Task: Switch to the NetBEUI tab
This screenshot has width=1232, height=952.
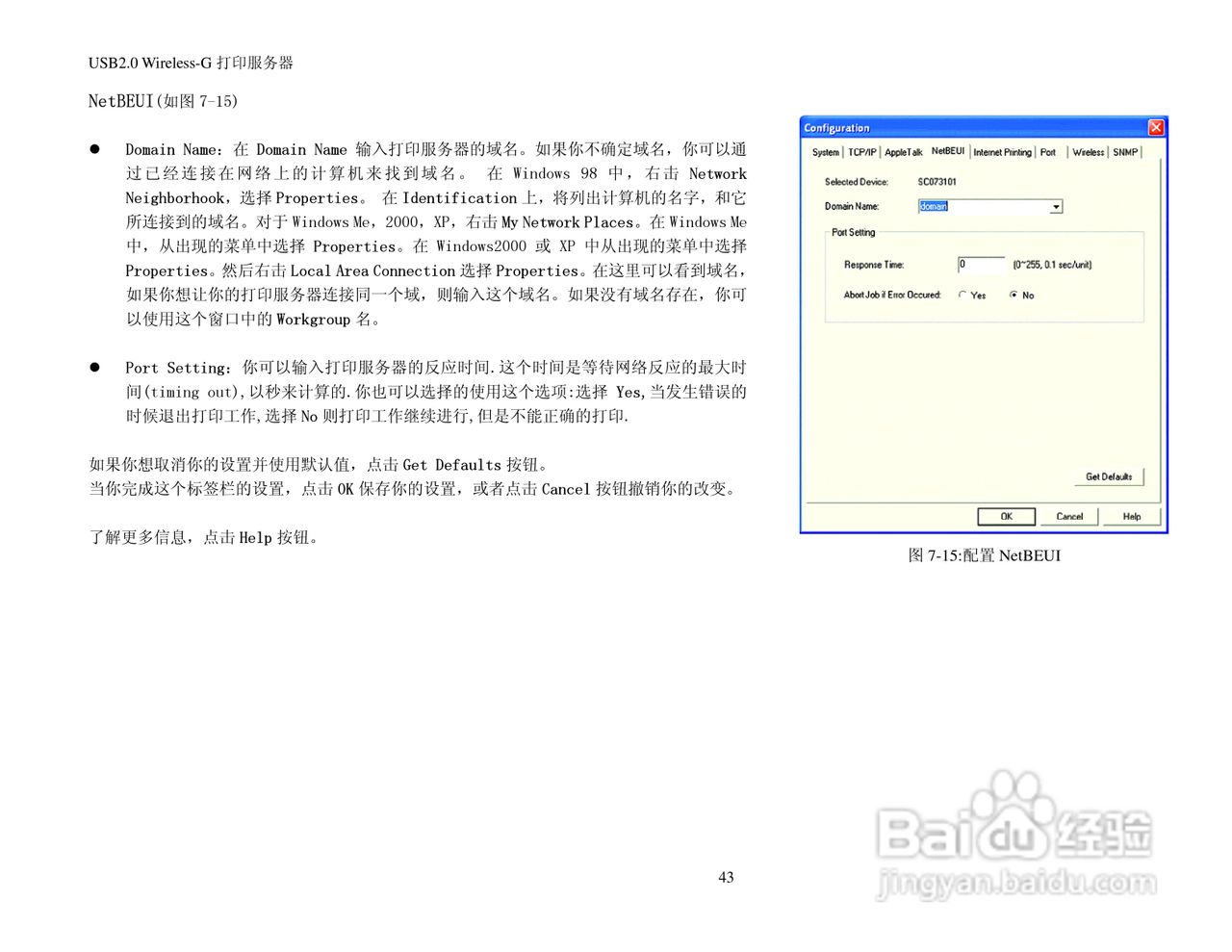Action: 948,151
